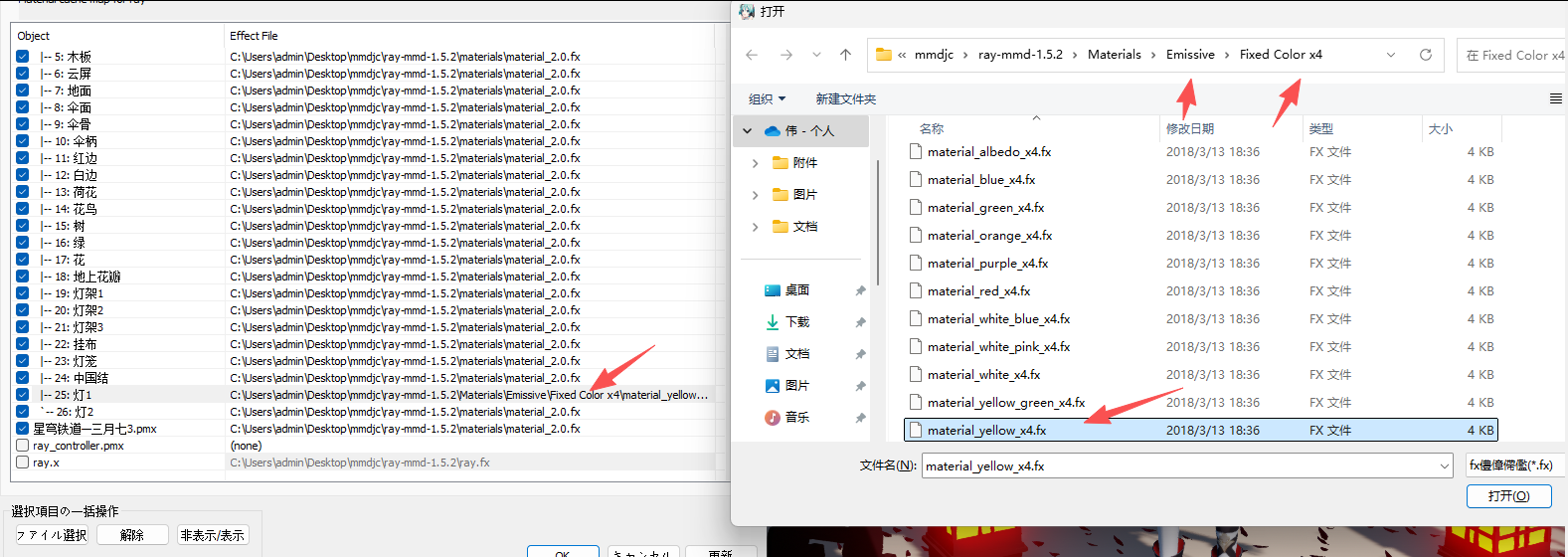Open the address bar history dropdown arrow

coord(1391,55)
